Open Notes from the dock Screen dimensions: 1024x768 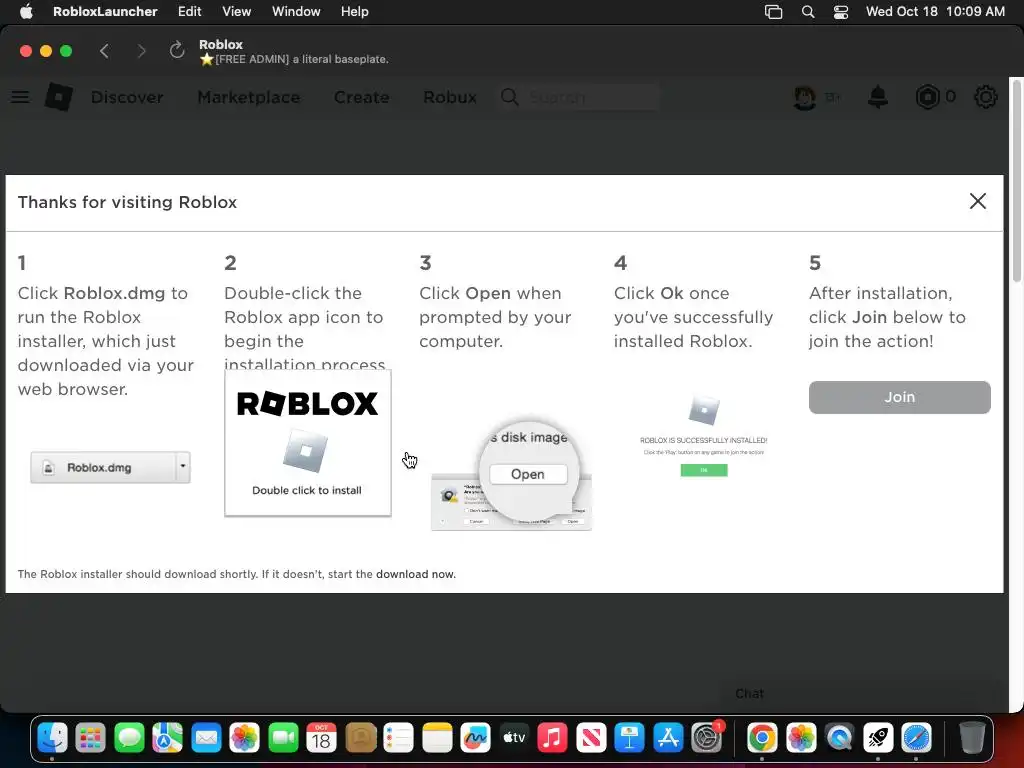click(x=438, y=739)
